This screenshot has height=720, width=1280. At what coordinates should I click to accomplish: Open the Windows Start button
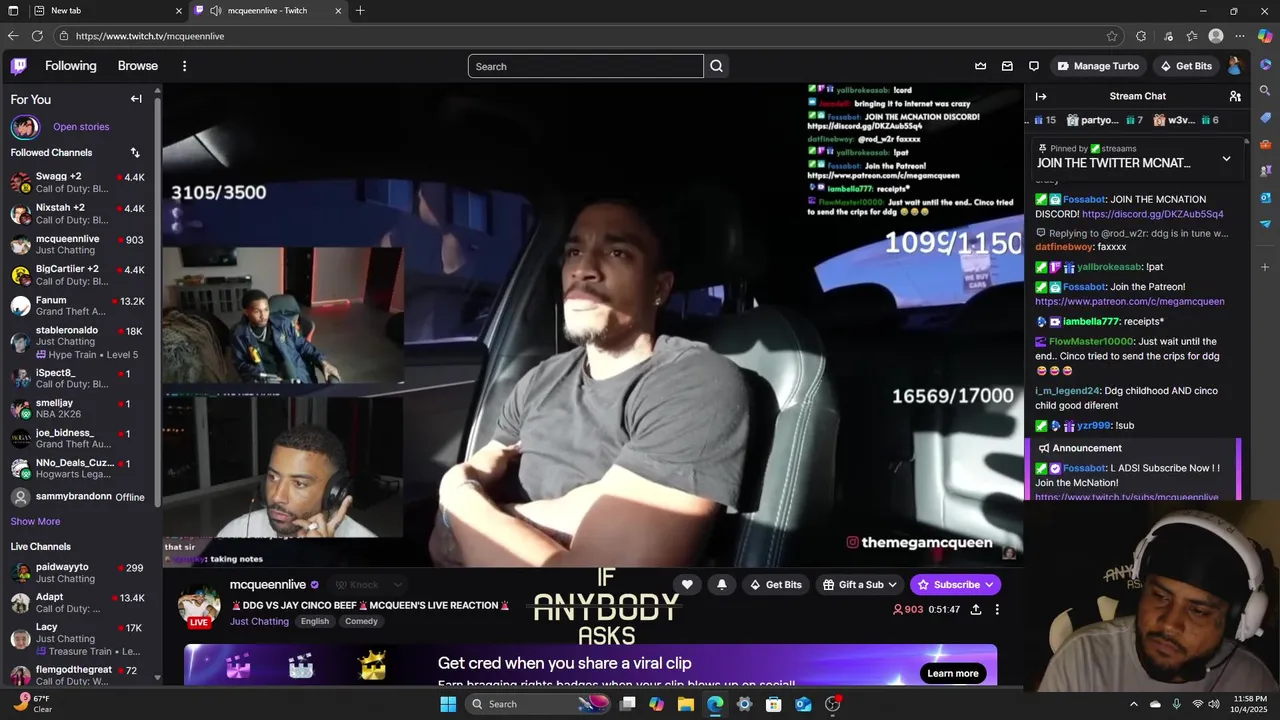click(x=448, y=704)
